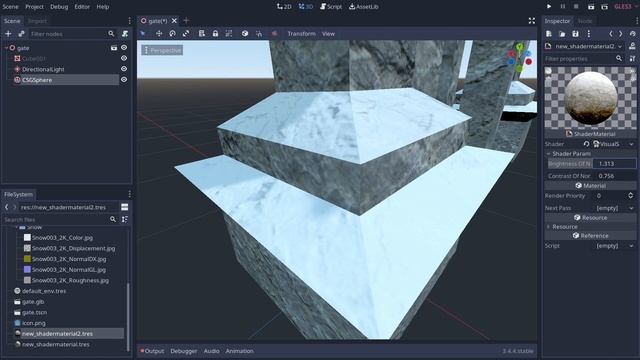Image resolution: width=640 pixels, height=360 pixels.
Task: Switch to Script workspace
Action: tap(331, 7)
